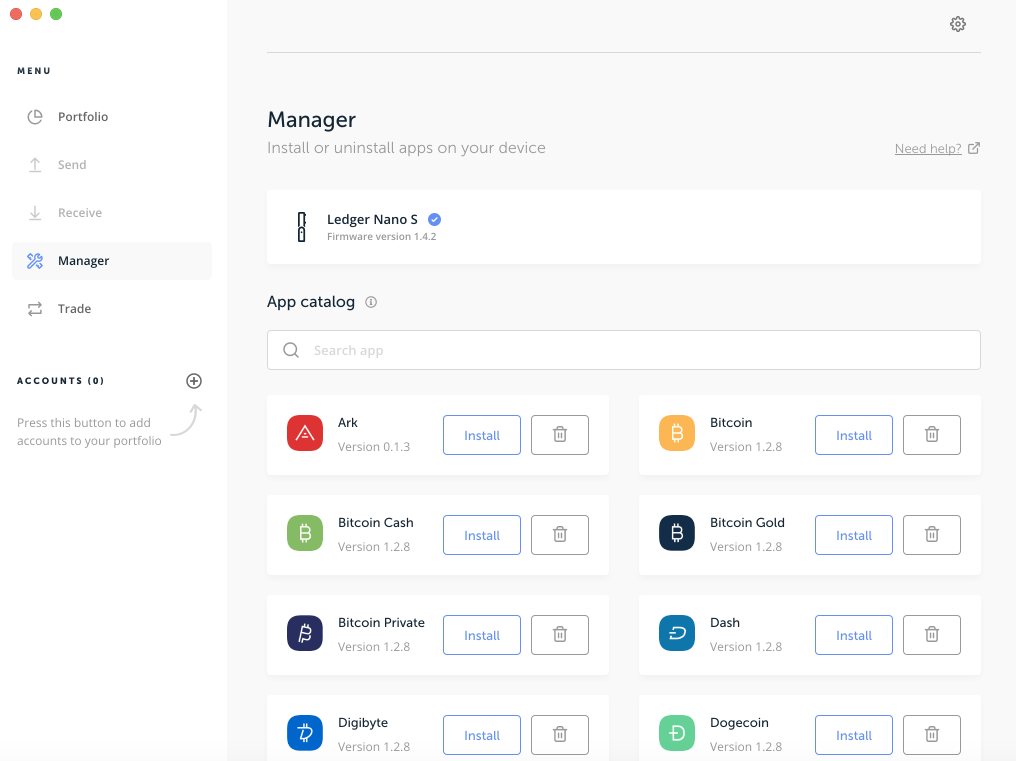1016x761 pixels.
Task: Click the external link icon beside Need help
Action: click(974, 148)
